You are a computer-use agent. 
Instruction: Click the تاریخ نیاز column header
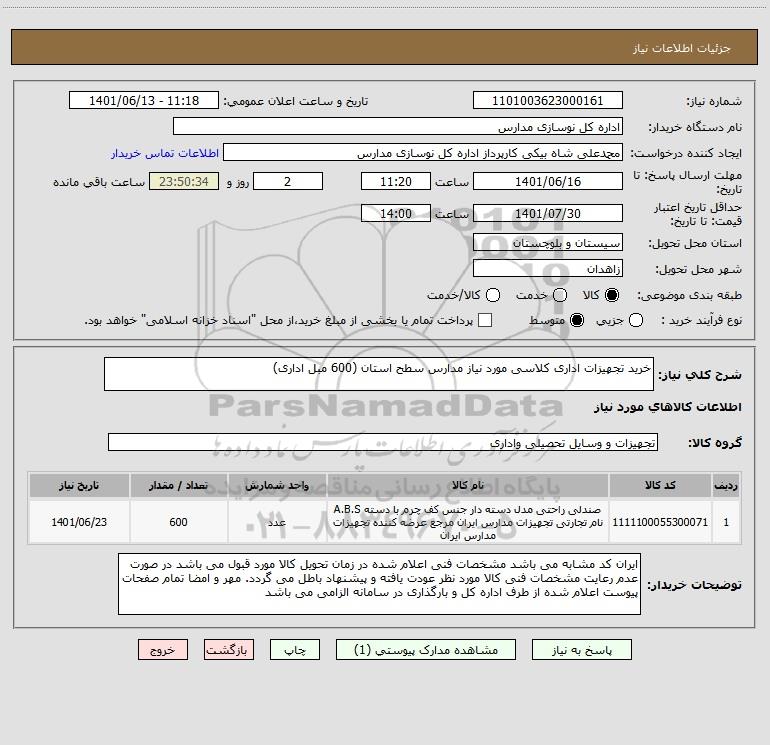[79, 485]
